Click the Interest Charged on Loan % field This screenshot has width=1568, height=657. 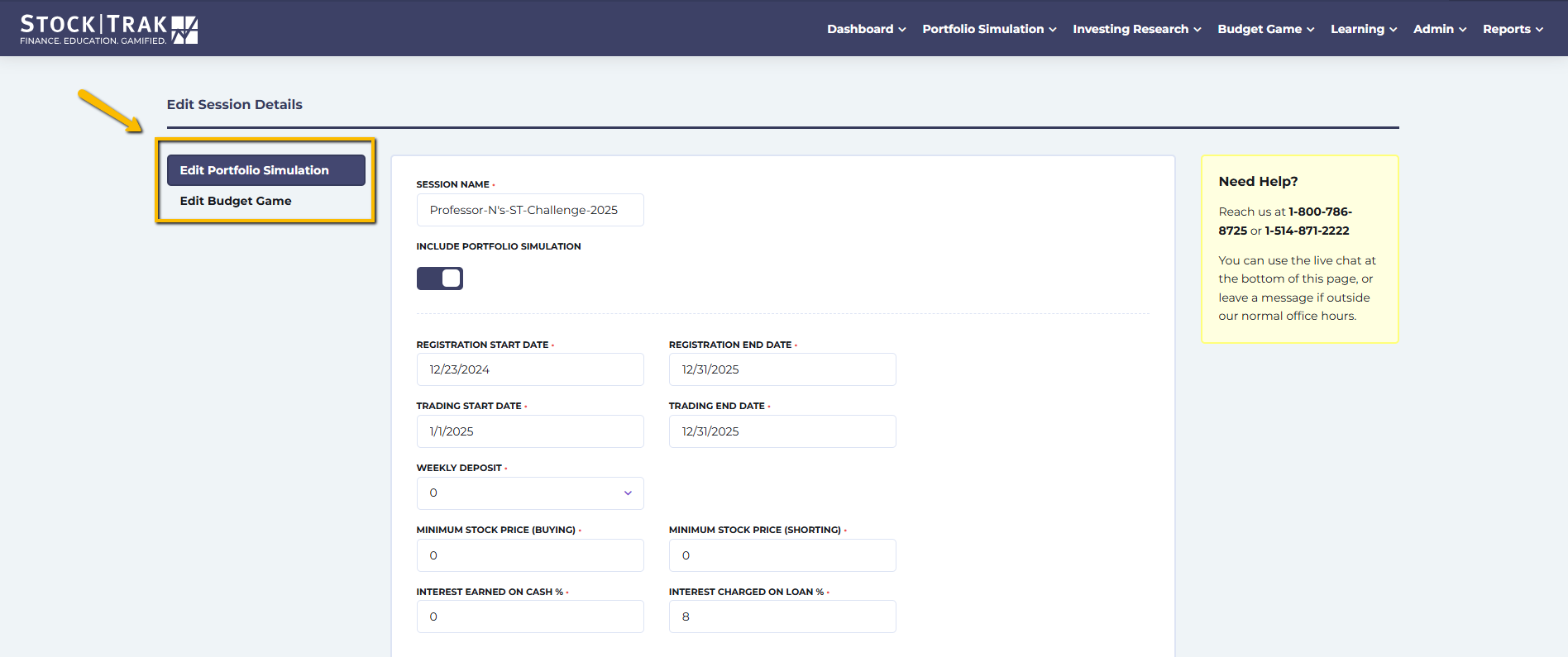click(782, 617)
